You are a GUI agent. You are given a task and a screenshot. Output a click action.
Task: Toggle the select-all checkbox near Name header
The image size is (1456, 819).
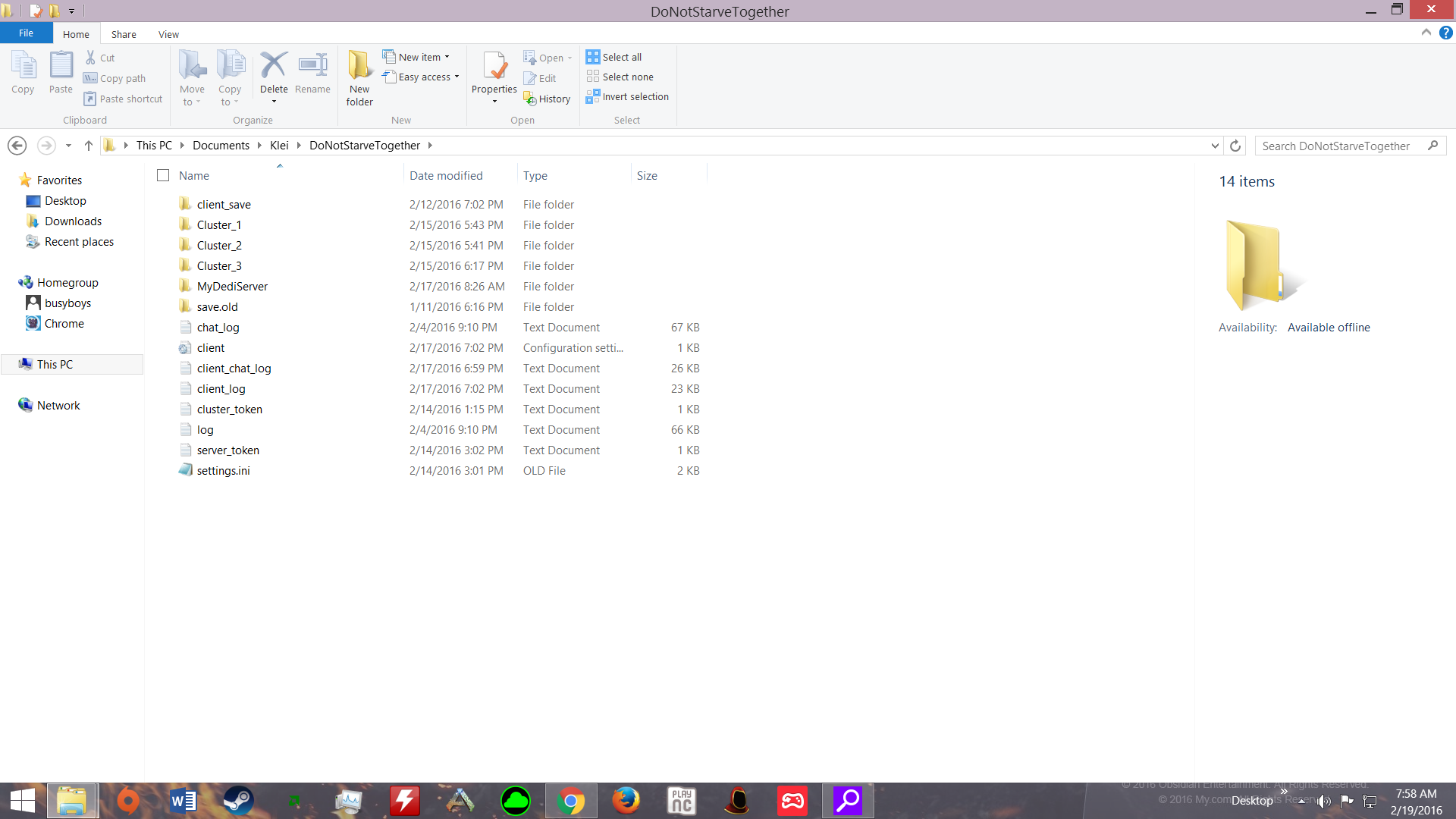(163, 175)
